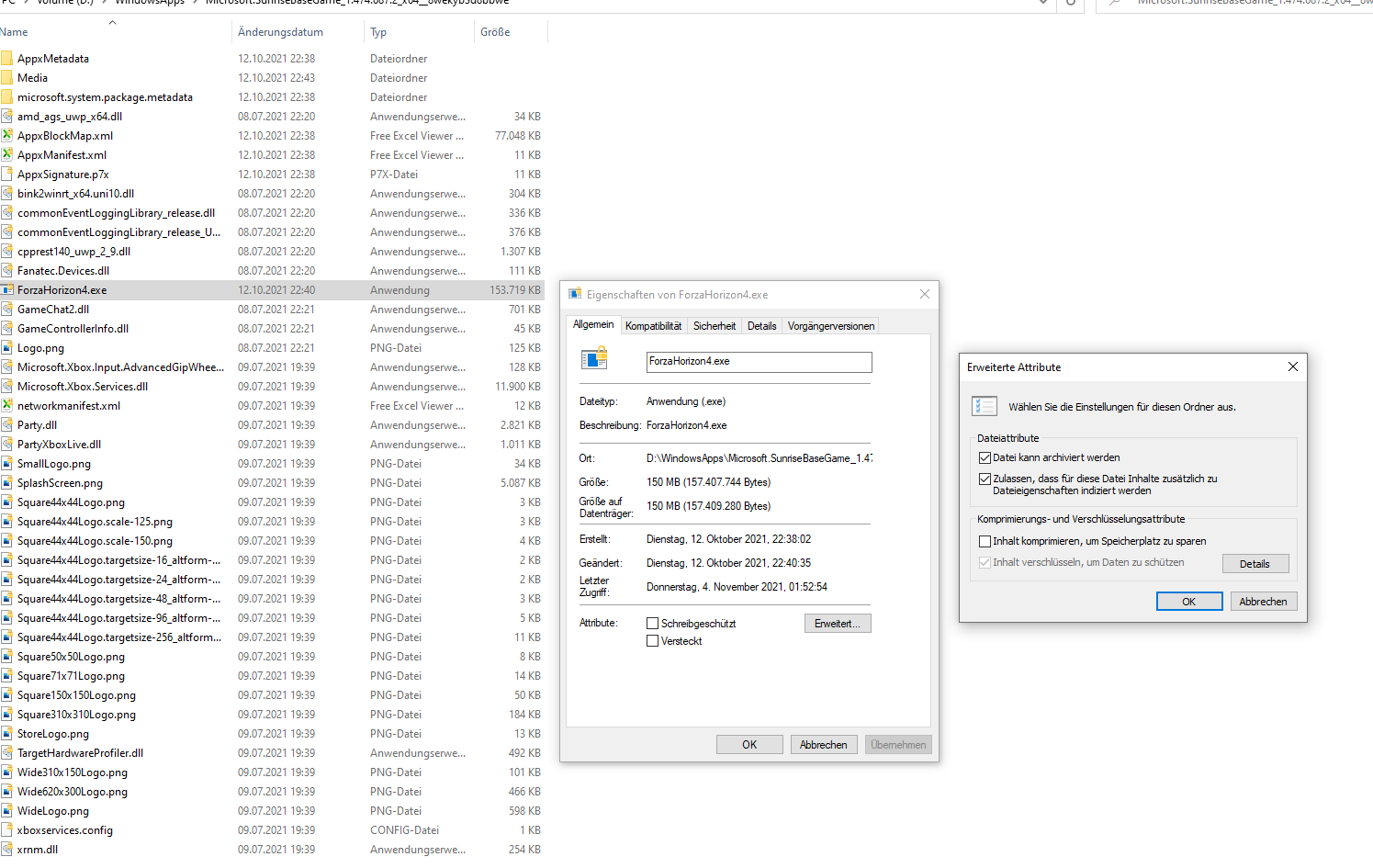Viewport: 1373px width, 868px height.
Task: Click the ForzaHorizon4.exe application icon in list
Action: pyautogui.click(x=7, y=290)
